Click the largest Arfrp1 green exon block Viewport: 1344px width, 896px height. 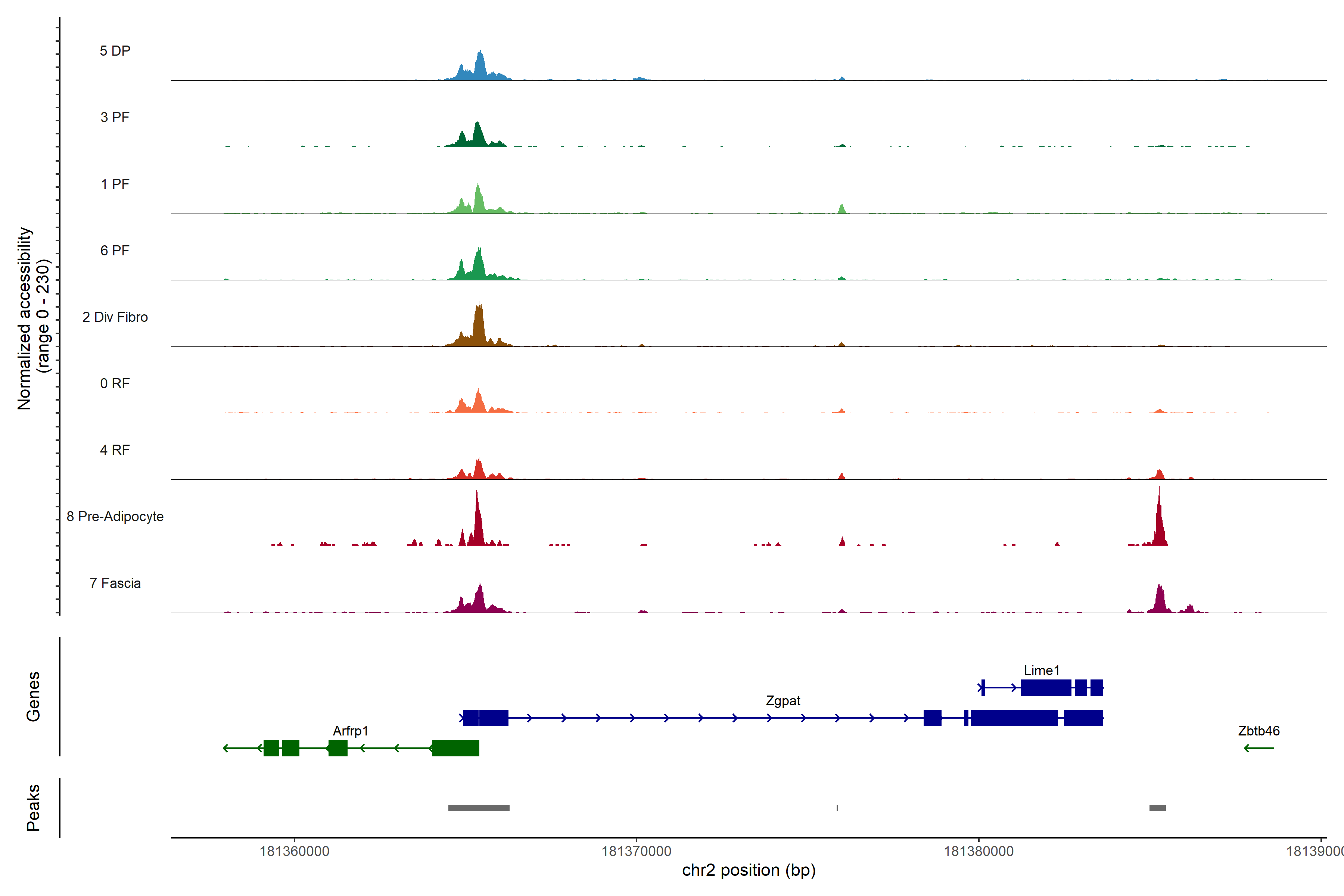455,748
